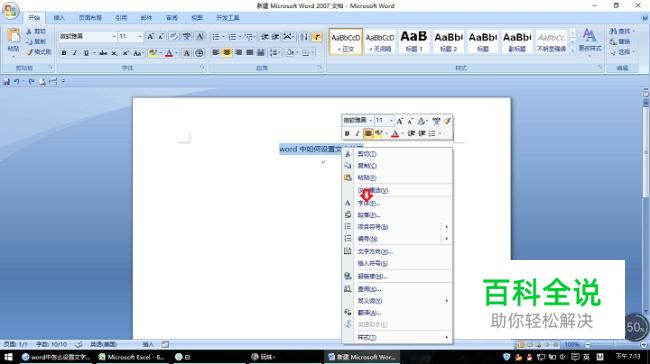This screenshot has width=650, height=364.
Task: Click the Copy button in the ribbon
Action: 36,41
